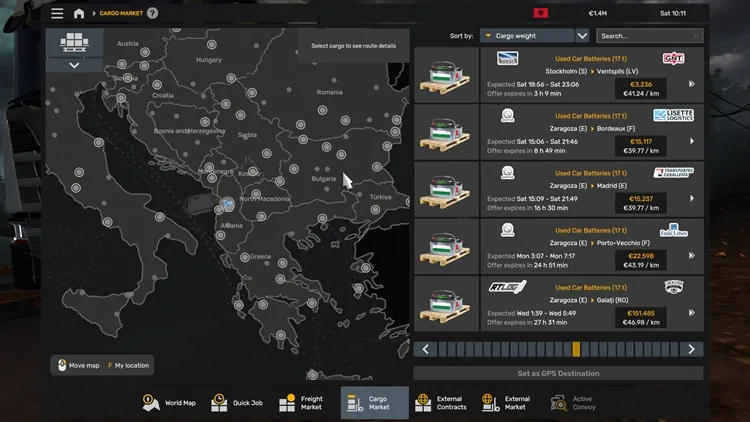Click battery thumbnail for Porto-Vecchio job
Screen dimensions: 750x422
446,247
